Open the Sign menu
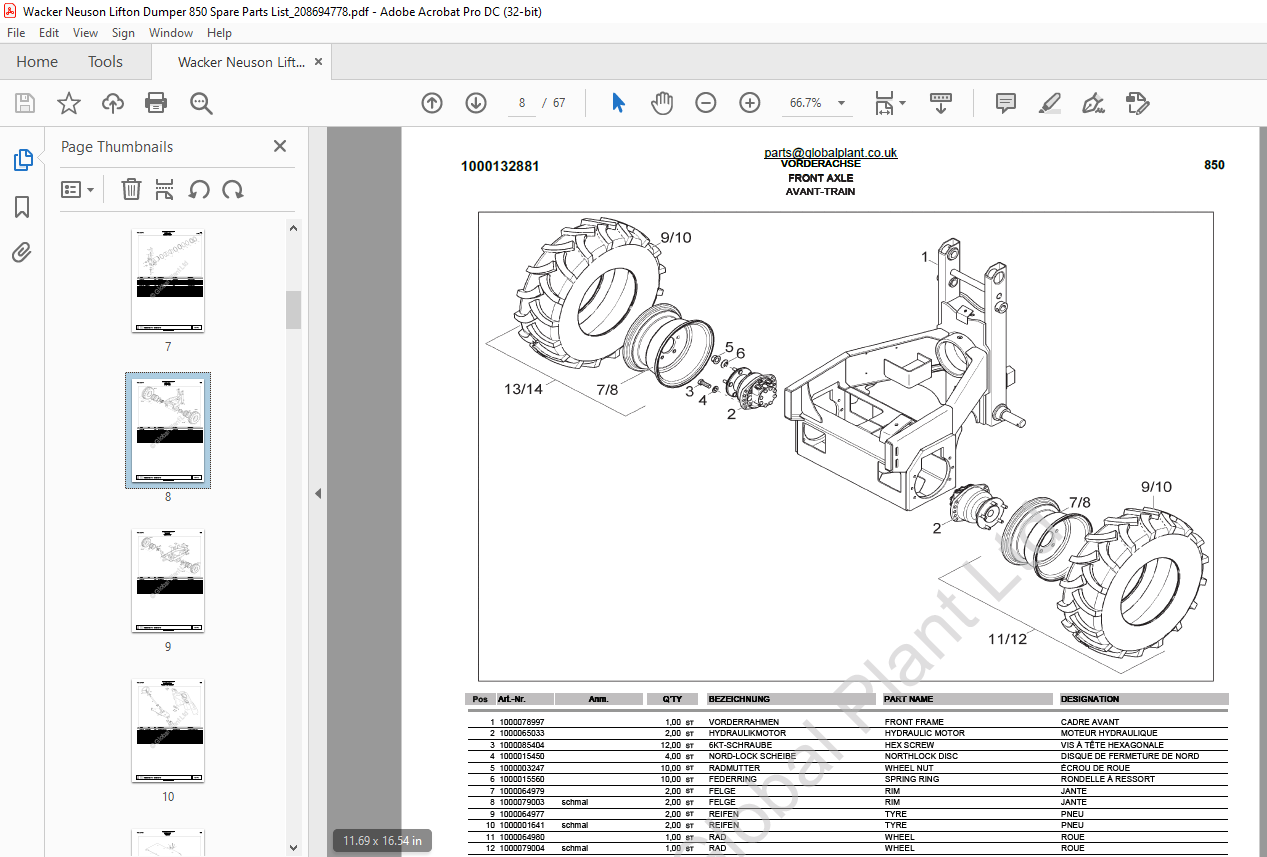 [123, 33]
